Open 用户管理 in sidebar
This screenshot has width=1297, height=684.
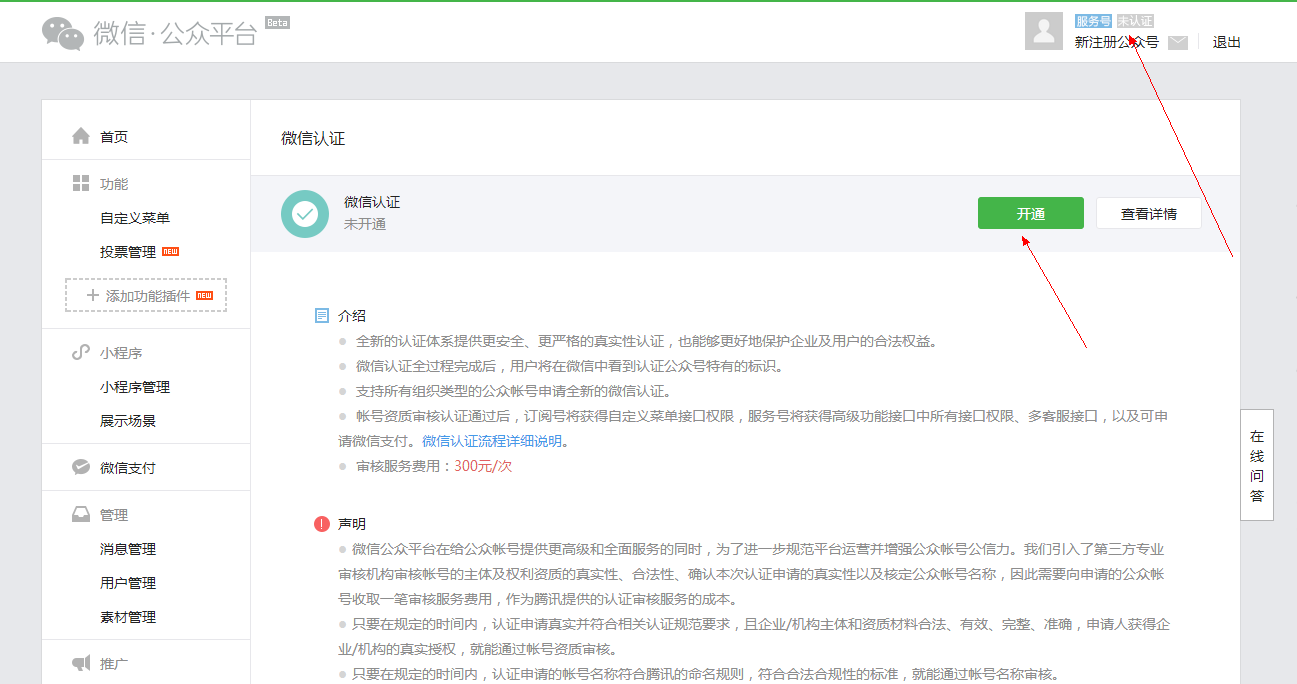[x=128, y=583]
